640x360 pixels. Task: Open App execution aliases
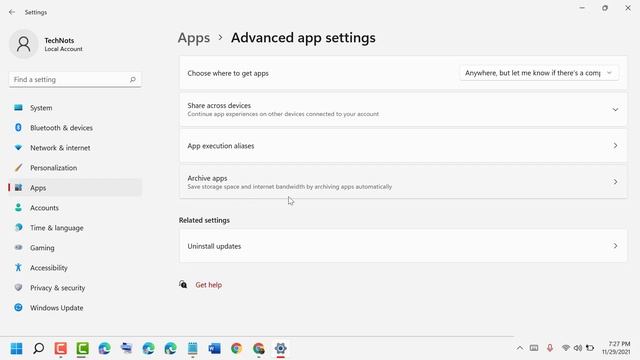[403, 146]
